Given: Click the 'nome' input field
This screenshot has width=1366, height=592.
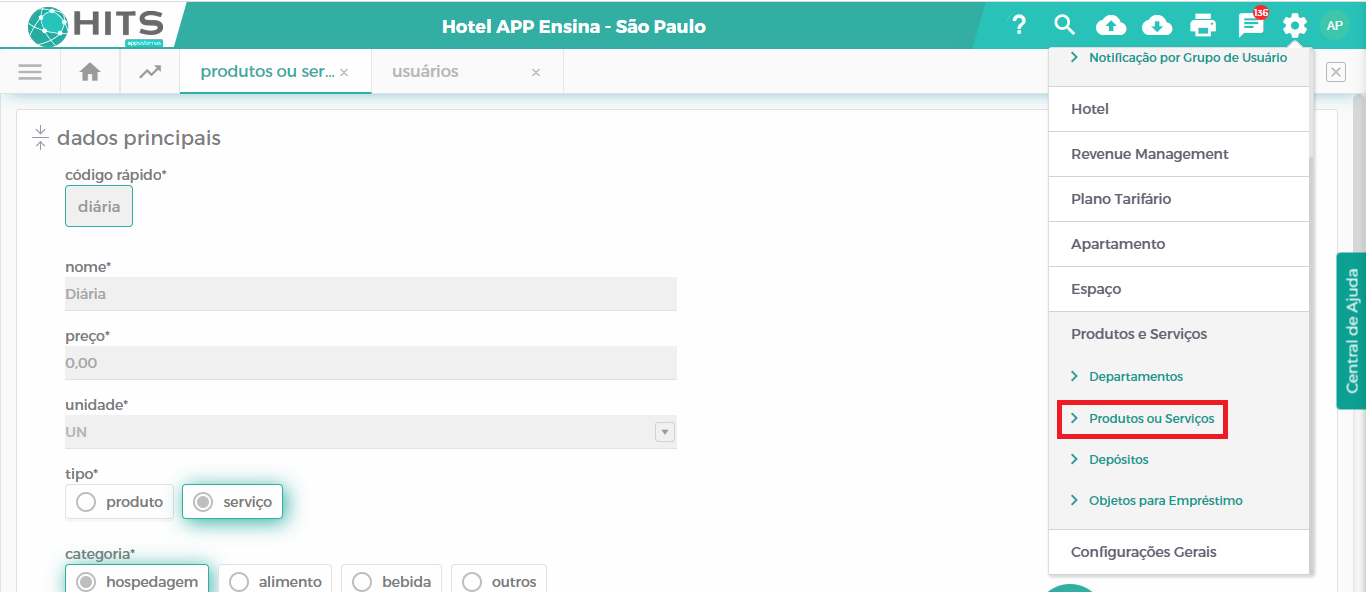Looking at the screenshot, I should point(370,294).
